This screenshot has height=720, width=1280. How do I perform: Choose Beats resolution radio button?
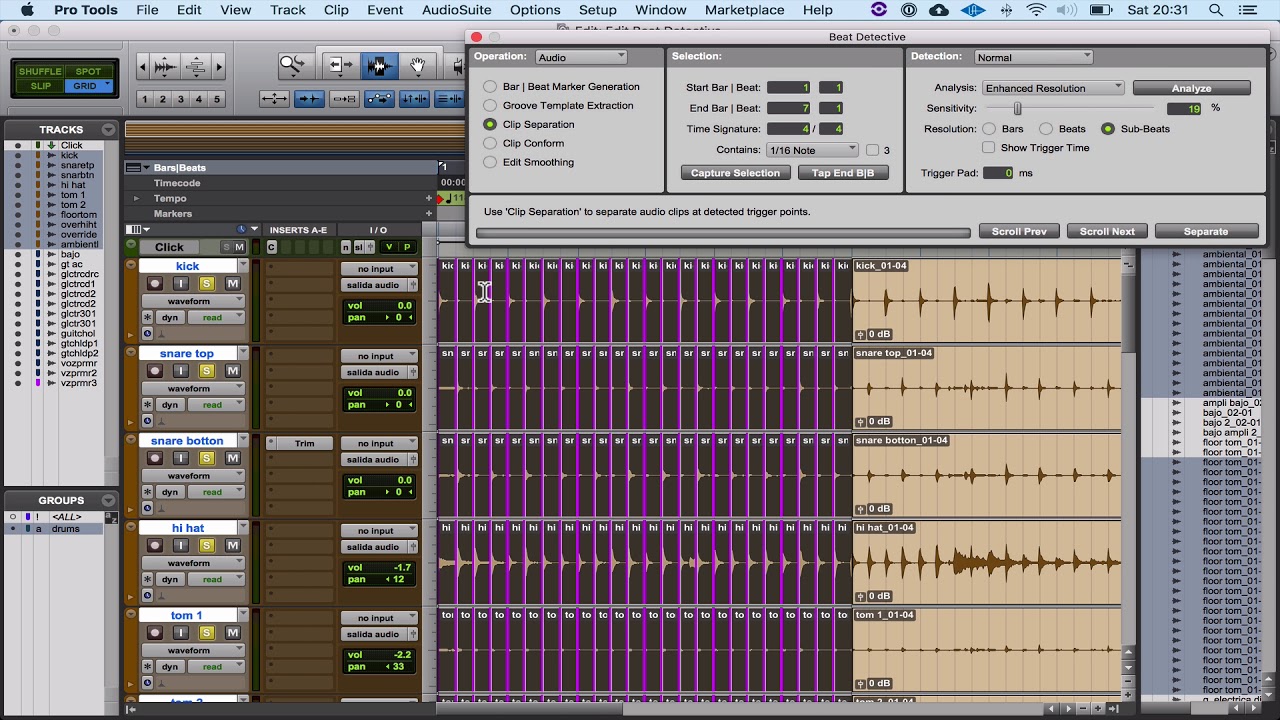click(1046, 129)
